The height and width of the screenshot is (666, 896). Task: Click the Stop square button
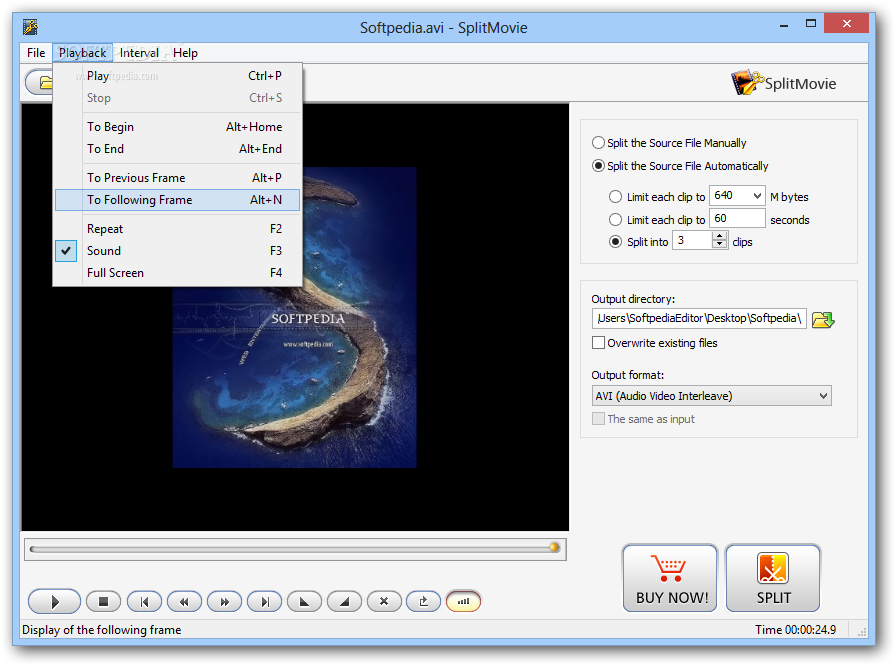(103, 601)
